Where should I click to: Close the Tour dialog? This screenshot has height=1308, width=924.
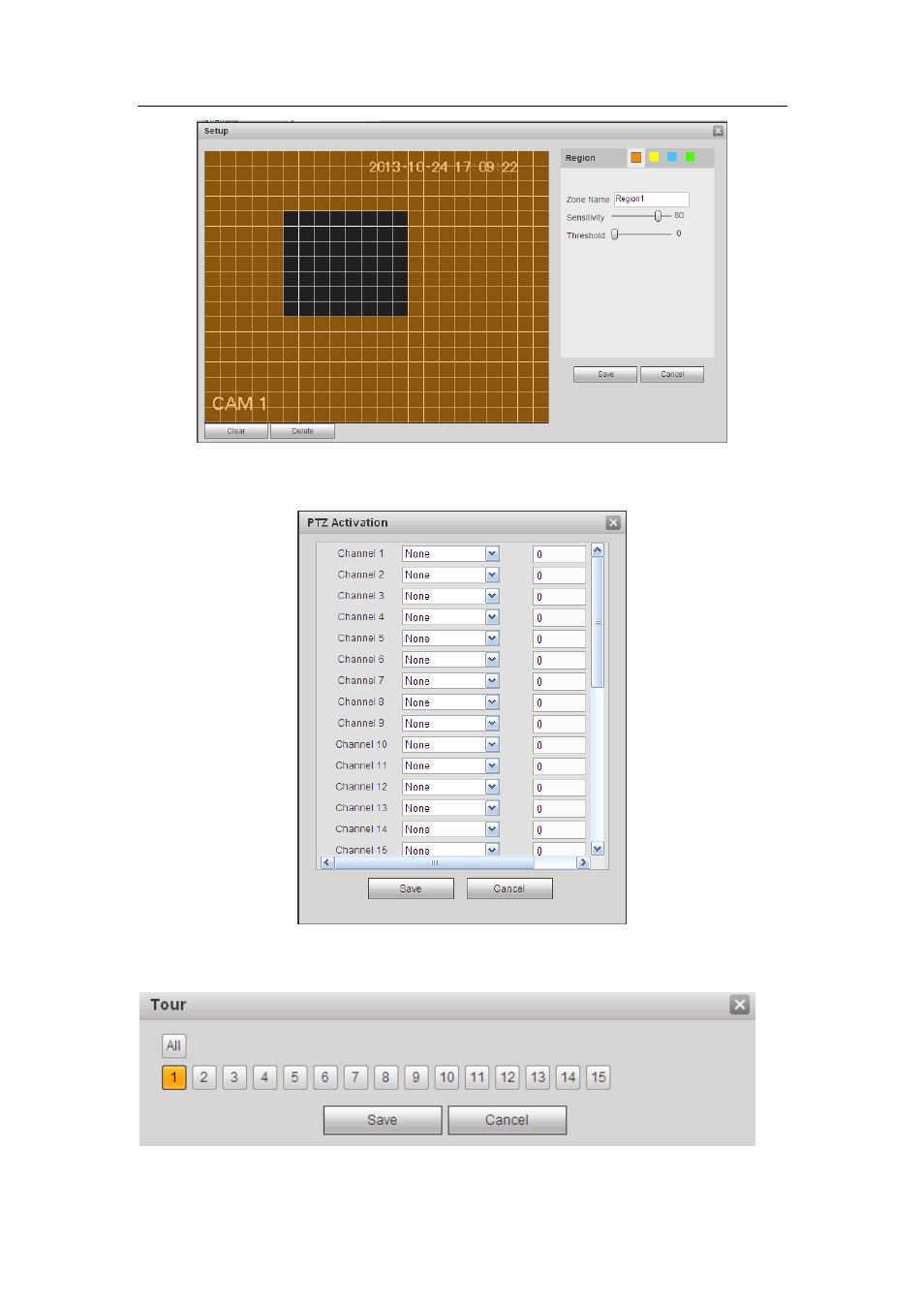click(x=740, y=1005)
